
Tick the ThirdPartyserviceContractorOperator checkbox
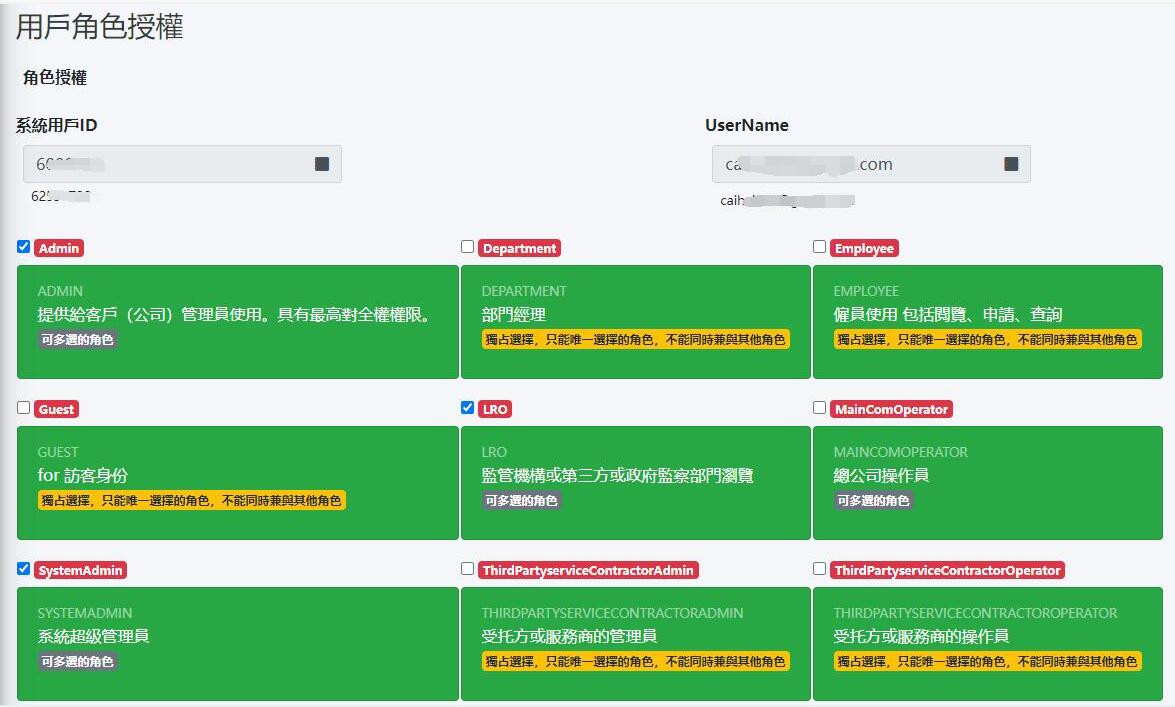point(820,569)
